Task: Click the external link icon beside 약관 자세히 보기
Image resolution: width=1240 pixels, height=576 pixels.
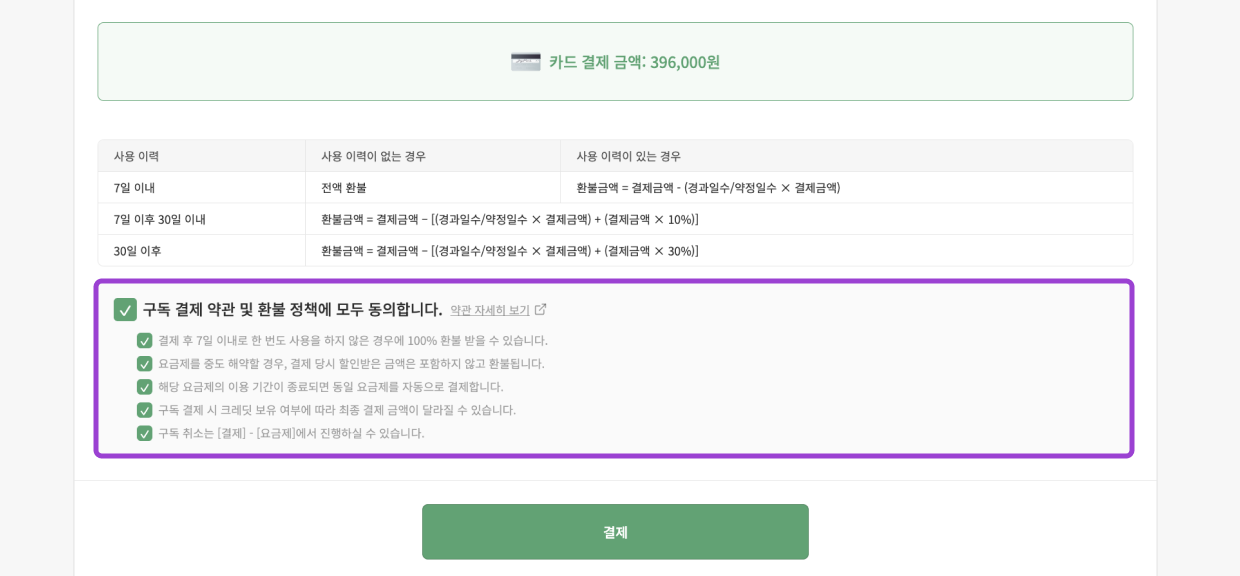Action: coord(541,310)
